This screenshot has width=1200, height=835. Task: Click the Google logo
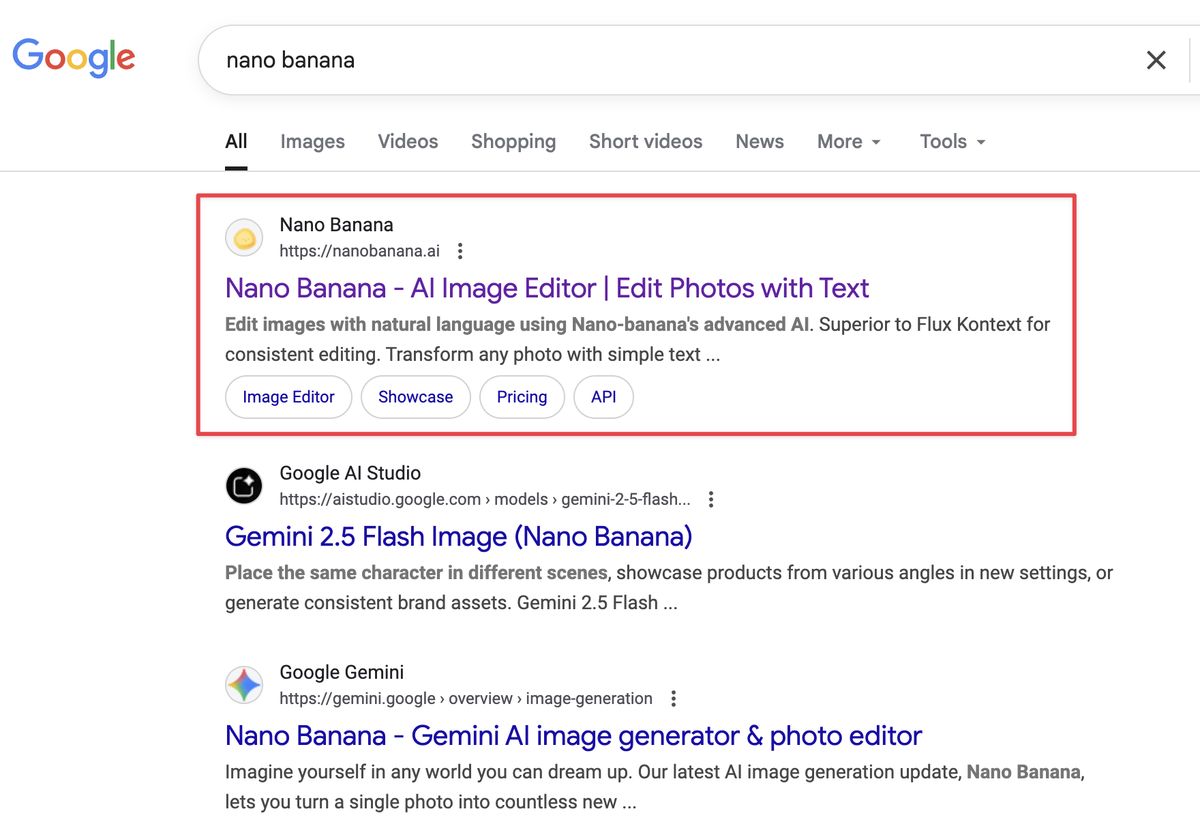[73, 57]
